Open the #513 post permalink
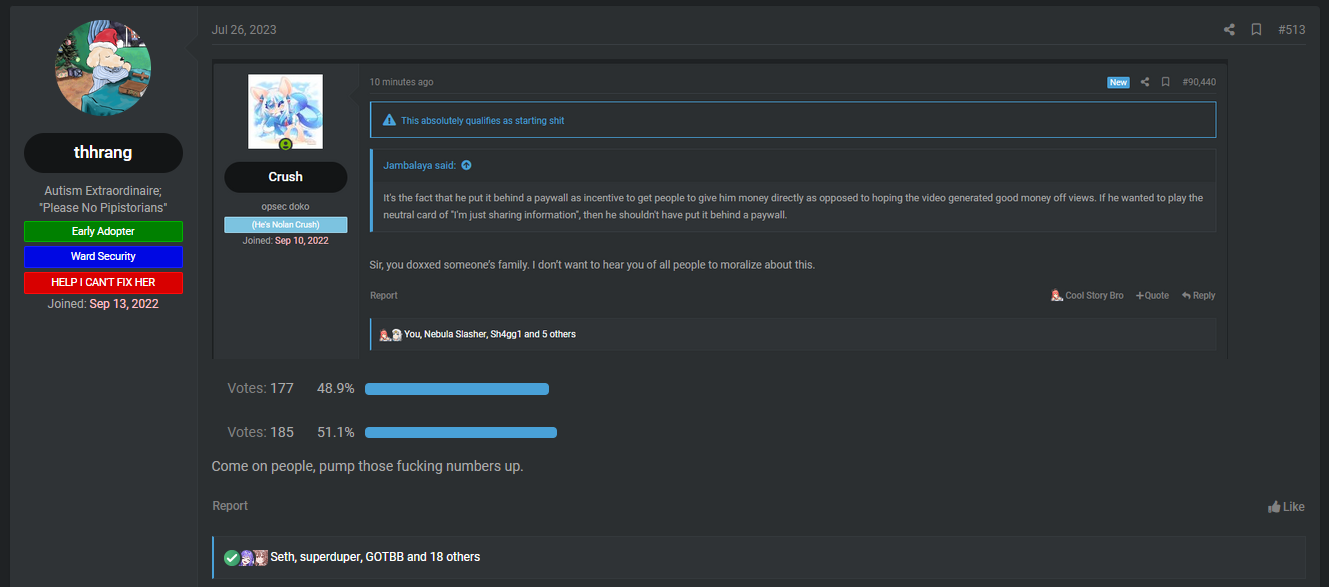1329x587 pixels. tap(1291, 30)
